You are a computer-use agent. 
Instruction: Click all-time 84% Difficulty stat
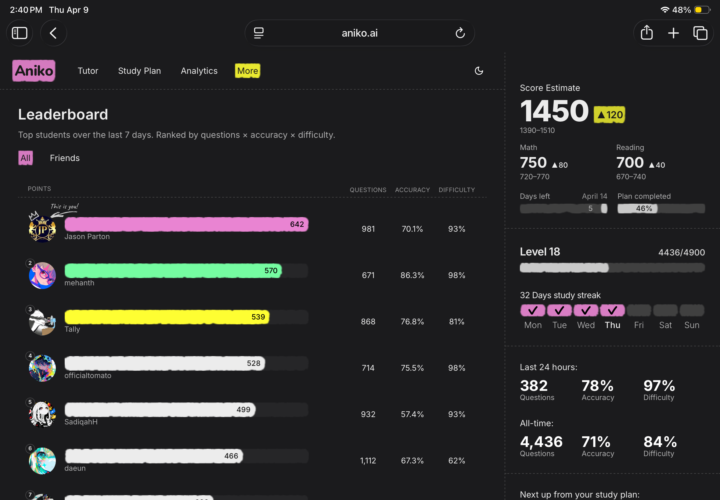[x=660, y=445]
